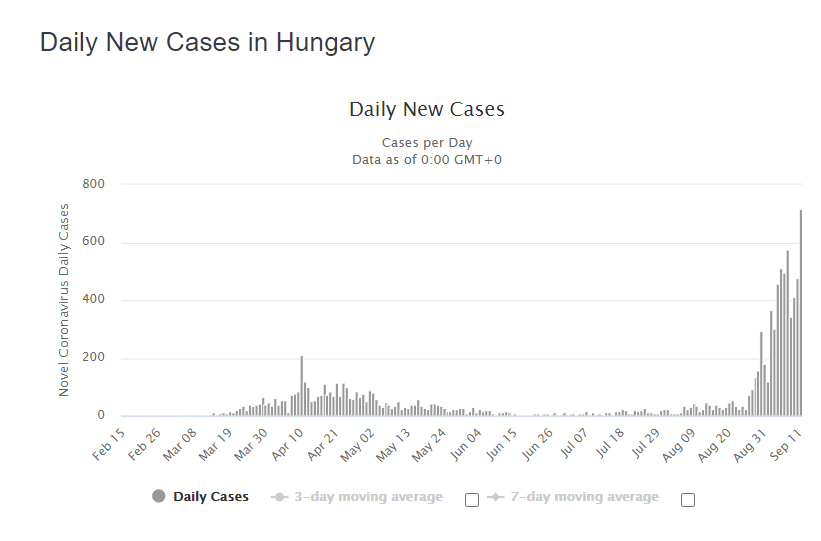Click the 7-day moving average diamond marker

click(495, 496)
